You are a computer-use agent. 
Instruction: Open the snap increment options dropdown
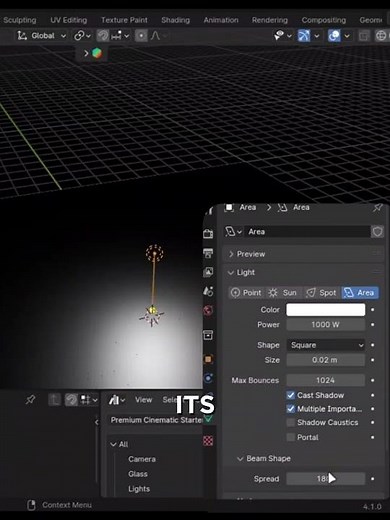click(x=119, y=36)
